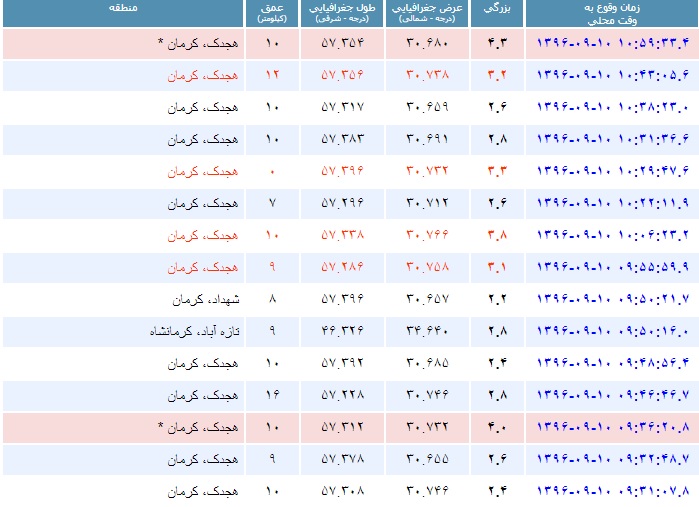
Task: Click latitude value ۳۴.۶۴۰
Action: point(427,331)
